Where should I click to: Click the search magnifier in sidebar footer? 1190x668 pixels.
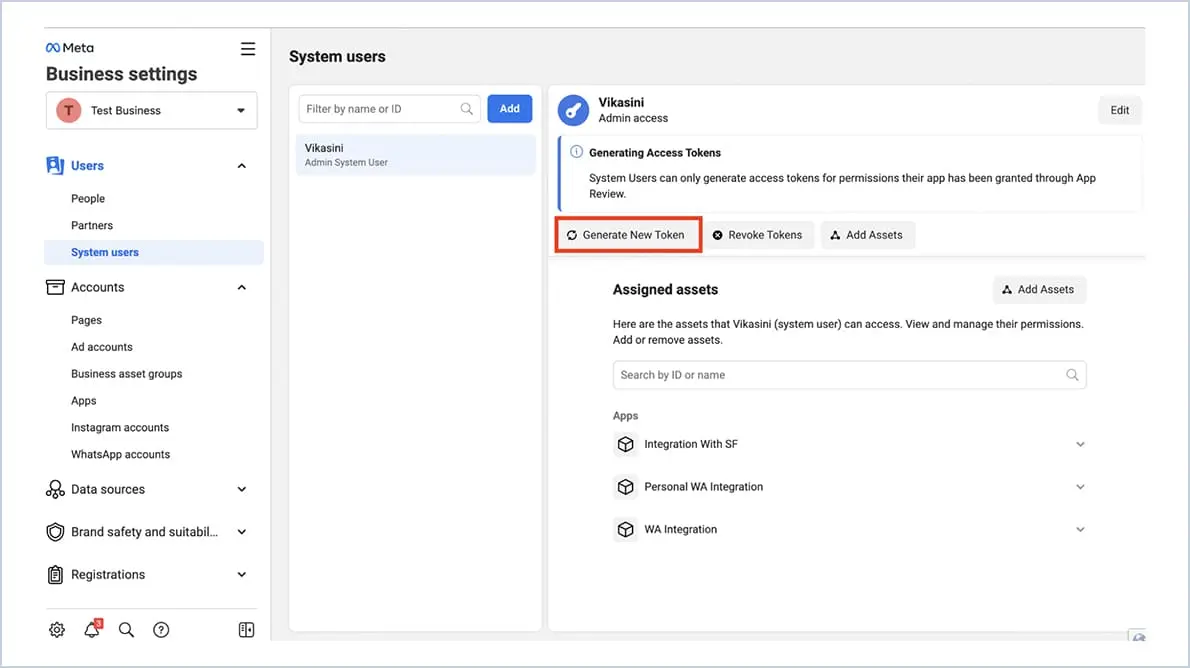tap(126, 629)
